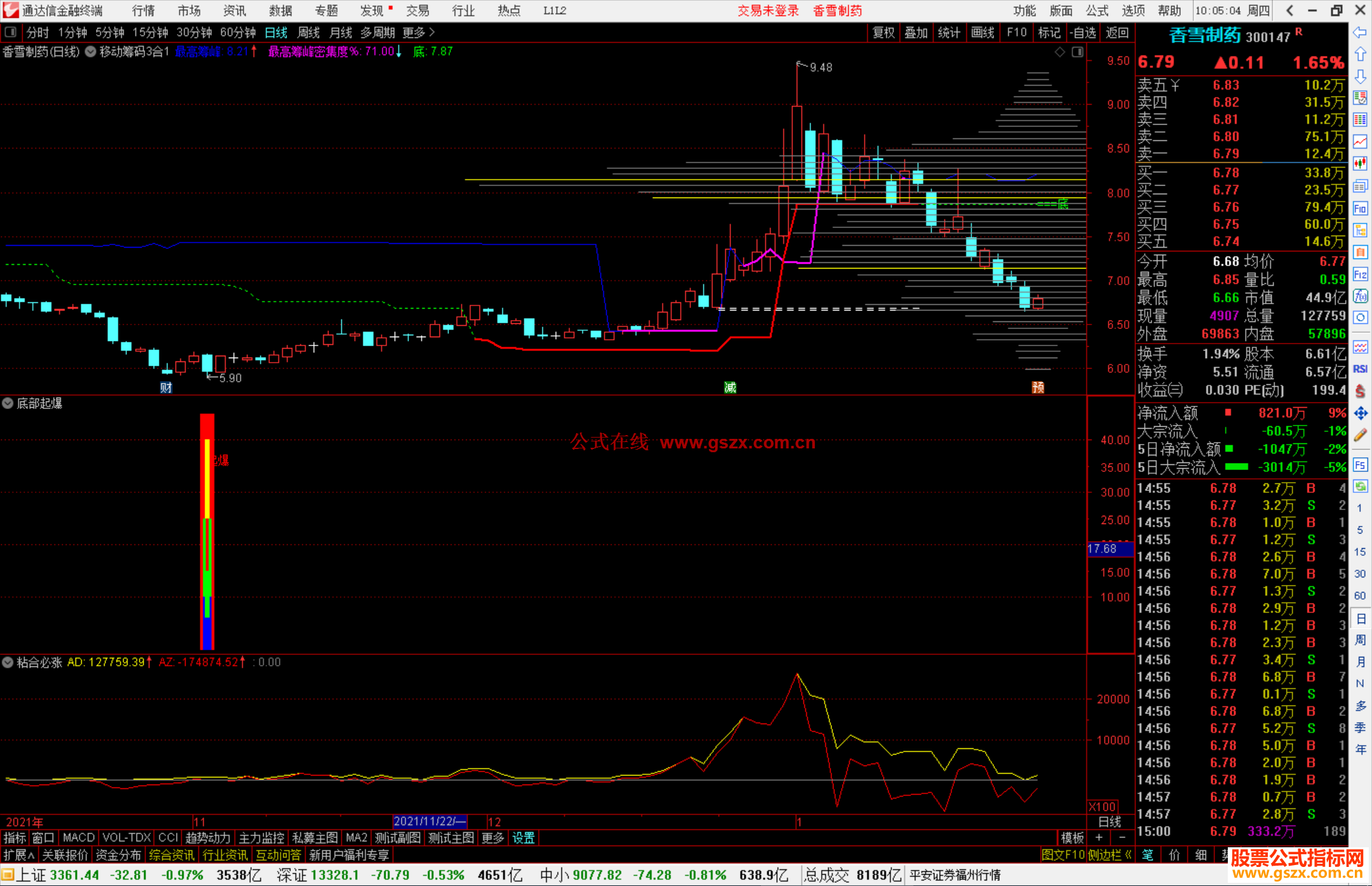Click the split-window icon at top-left of chart toolbar
Screen dimensions: 1372x886
[10, 32]
